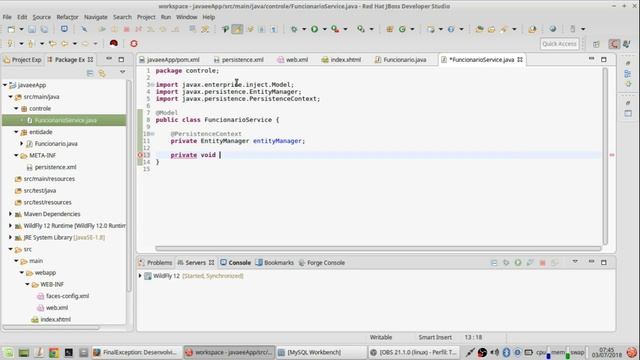640x360 pixels.
Task: Expand WildFly 12 server entry in Servers view
Action: pyautogui.click(x=140, y=276)
